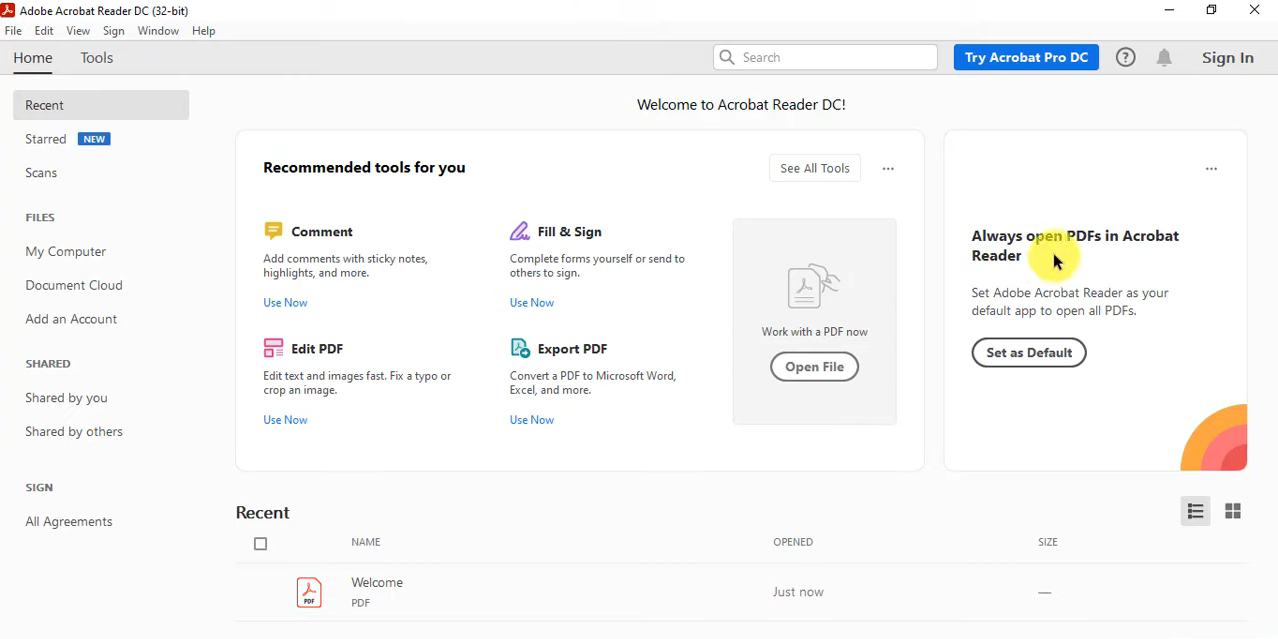Screen dimensions: 1278x639
Task: Switch to thumbnail grid view
Action: (1233, 512)
